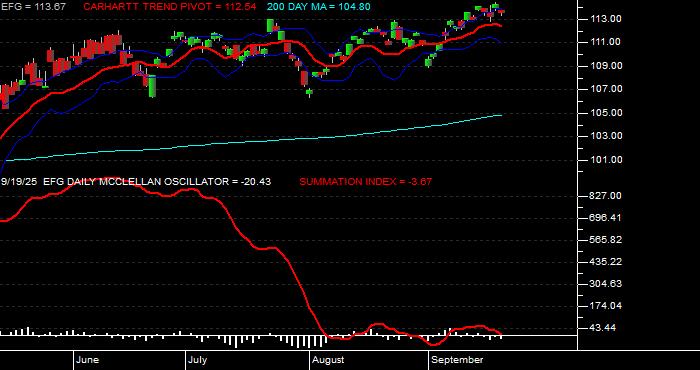Select the Carhartt Trend Pivot = 112.54 label
Image resolution: width=700 pixels, height=370 pixels.
pos(170,7)
